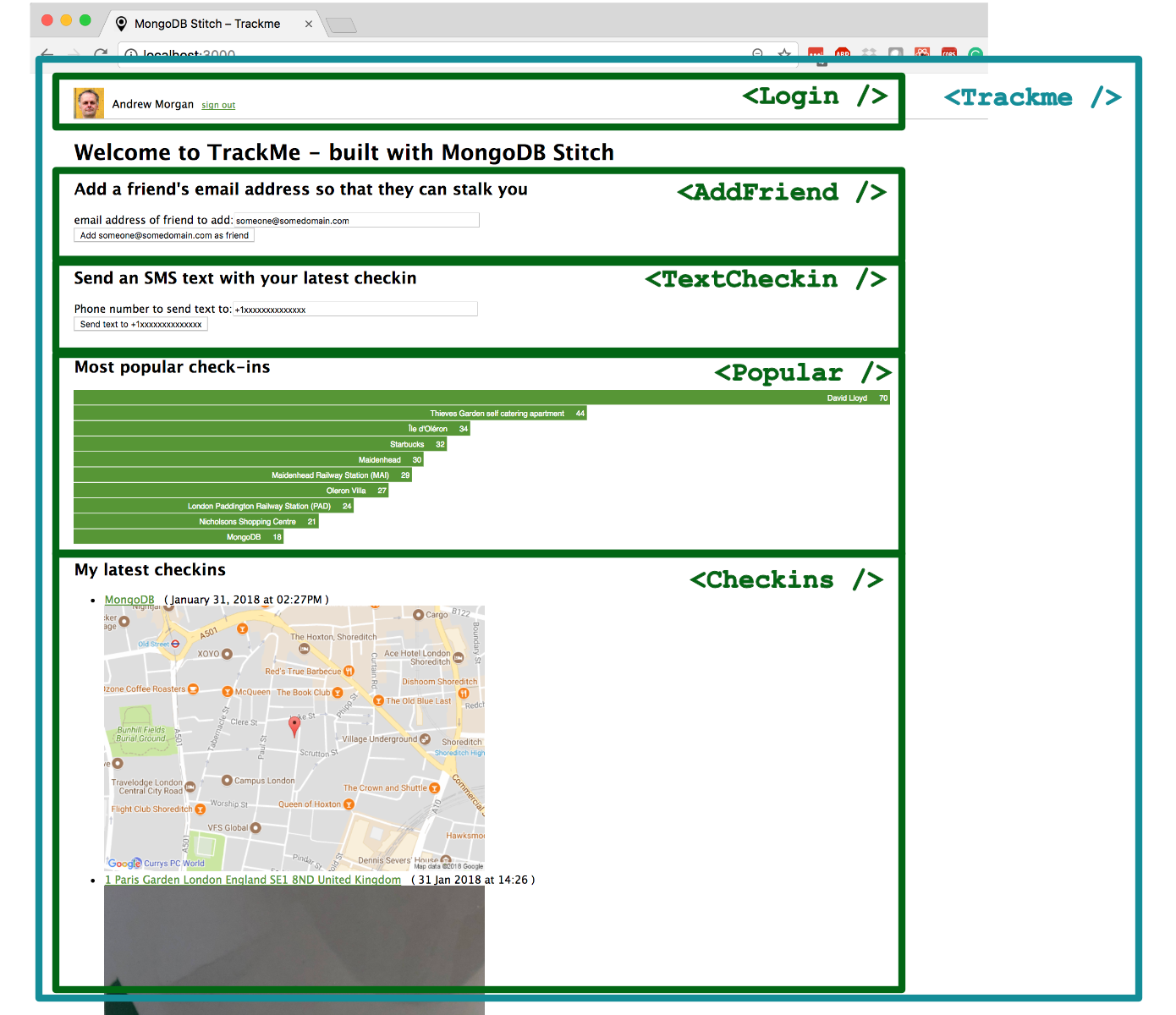Click the Île d'Oléron 34 bar
The image size is (1176, 1015).
point(272,429)
